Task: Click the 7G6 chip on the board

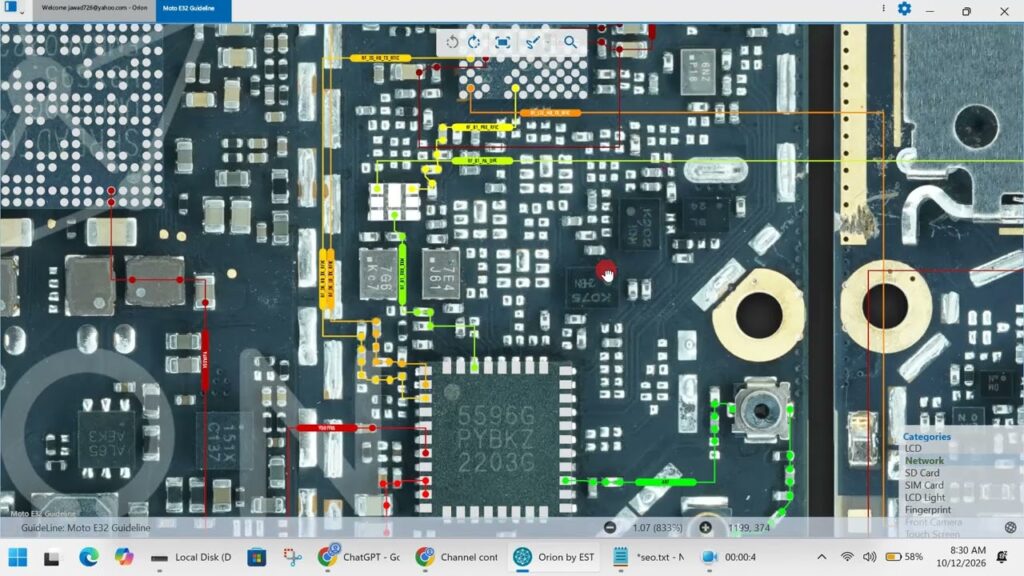Action: click(379, 274)
